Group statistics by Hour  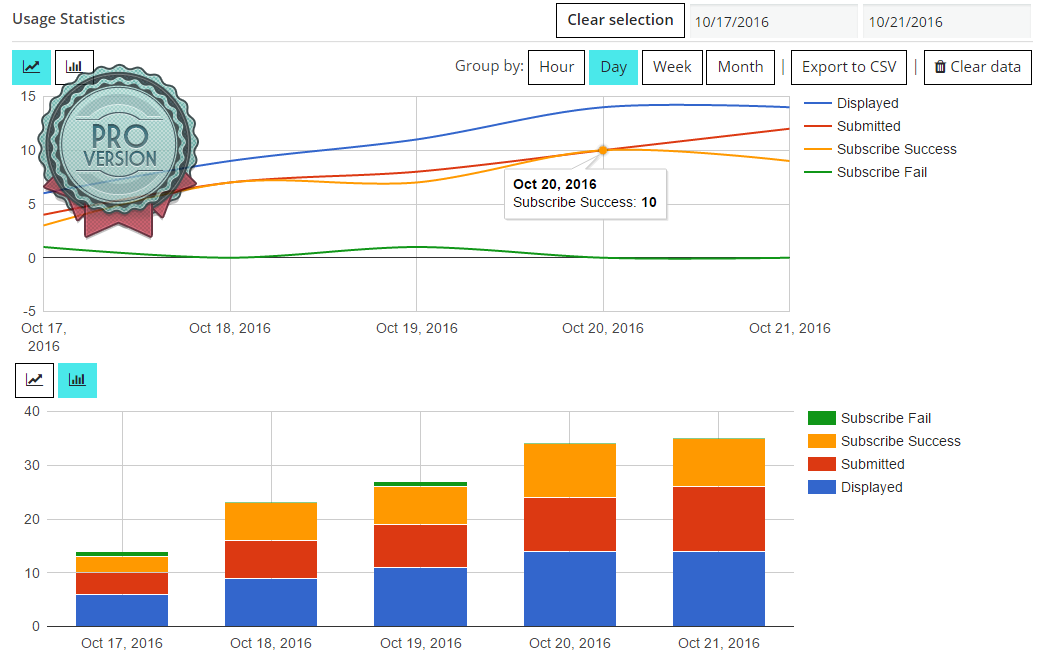(556, 67)
